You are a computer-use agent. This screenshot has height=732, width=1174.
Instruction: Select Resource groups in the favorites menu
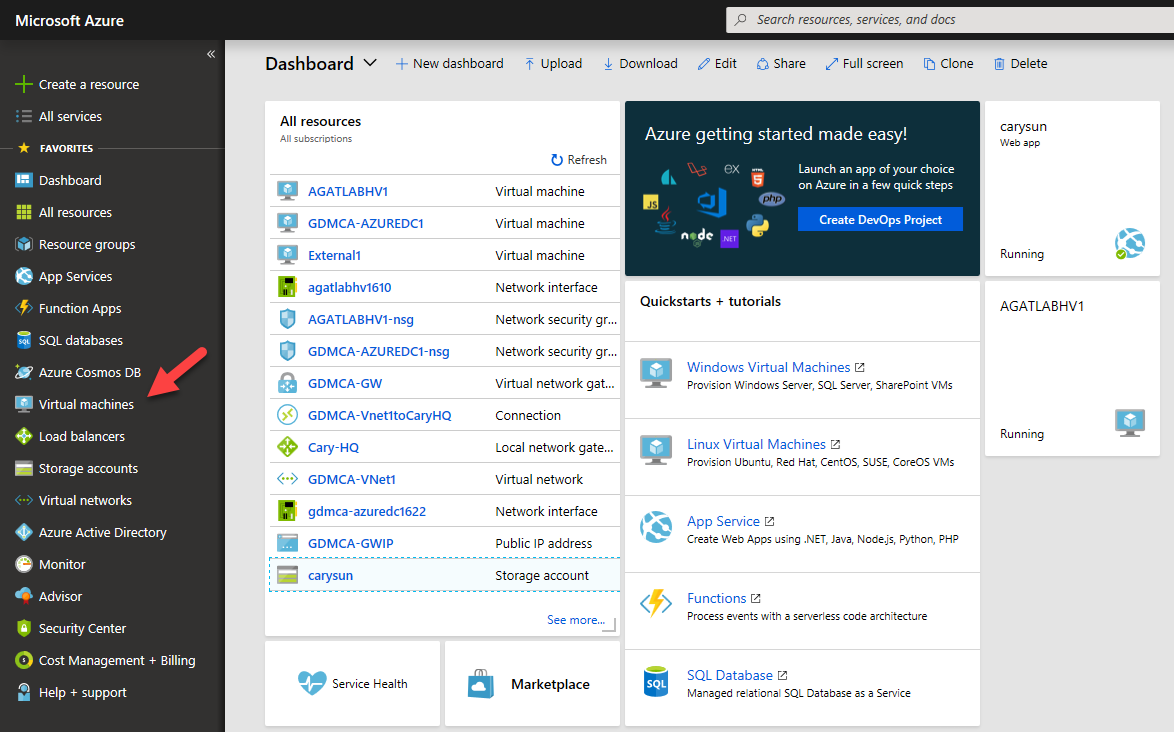pyautogui.click(x=87, y=244)
